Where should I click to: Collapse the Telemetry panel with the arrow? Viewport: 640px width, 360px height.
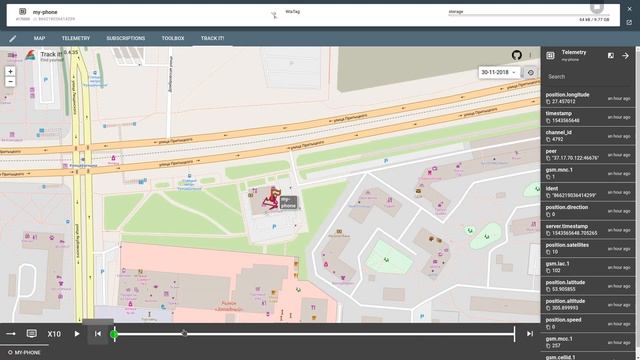pyautogui.click(x=625, y=56)
